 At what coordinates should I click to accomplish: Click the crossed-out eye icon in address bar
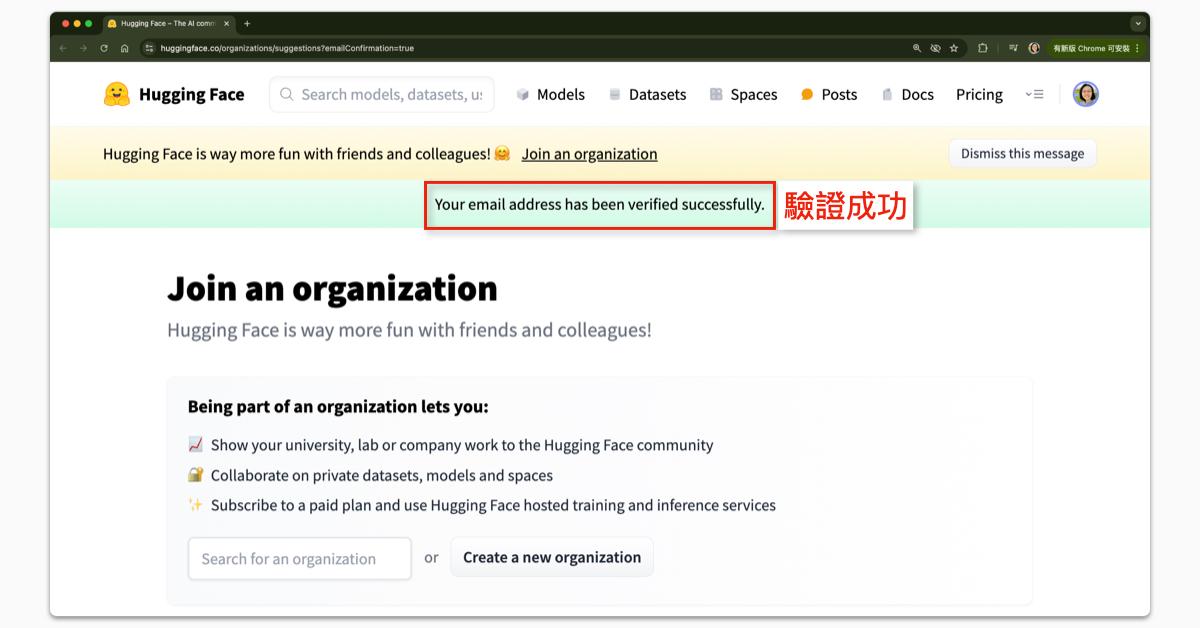(x=935, y=48)
